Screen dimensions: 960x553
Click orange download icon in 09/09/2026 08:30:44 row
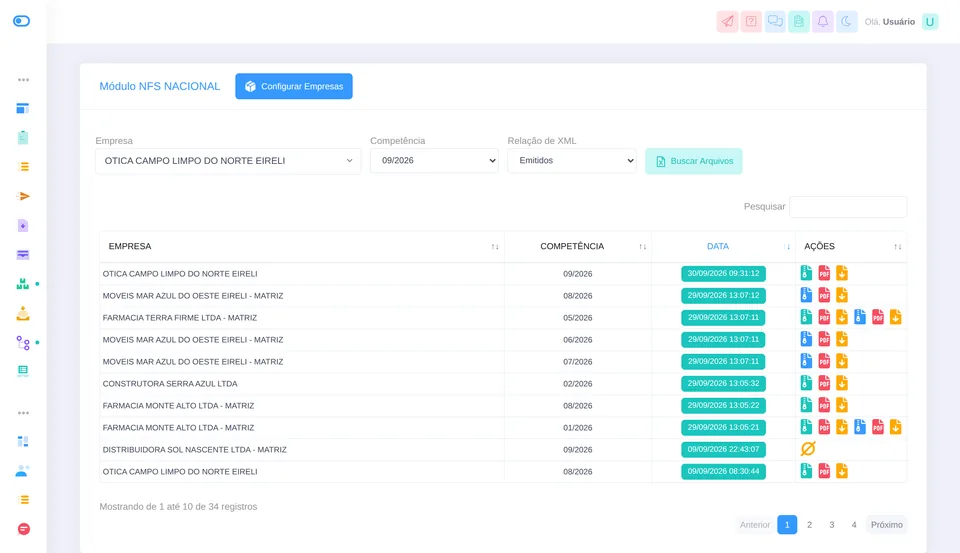coord(842,471)
